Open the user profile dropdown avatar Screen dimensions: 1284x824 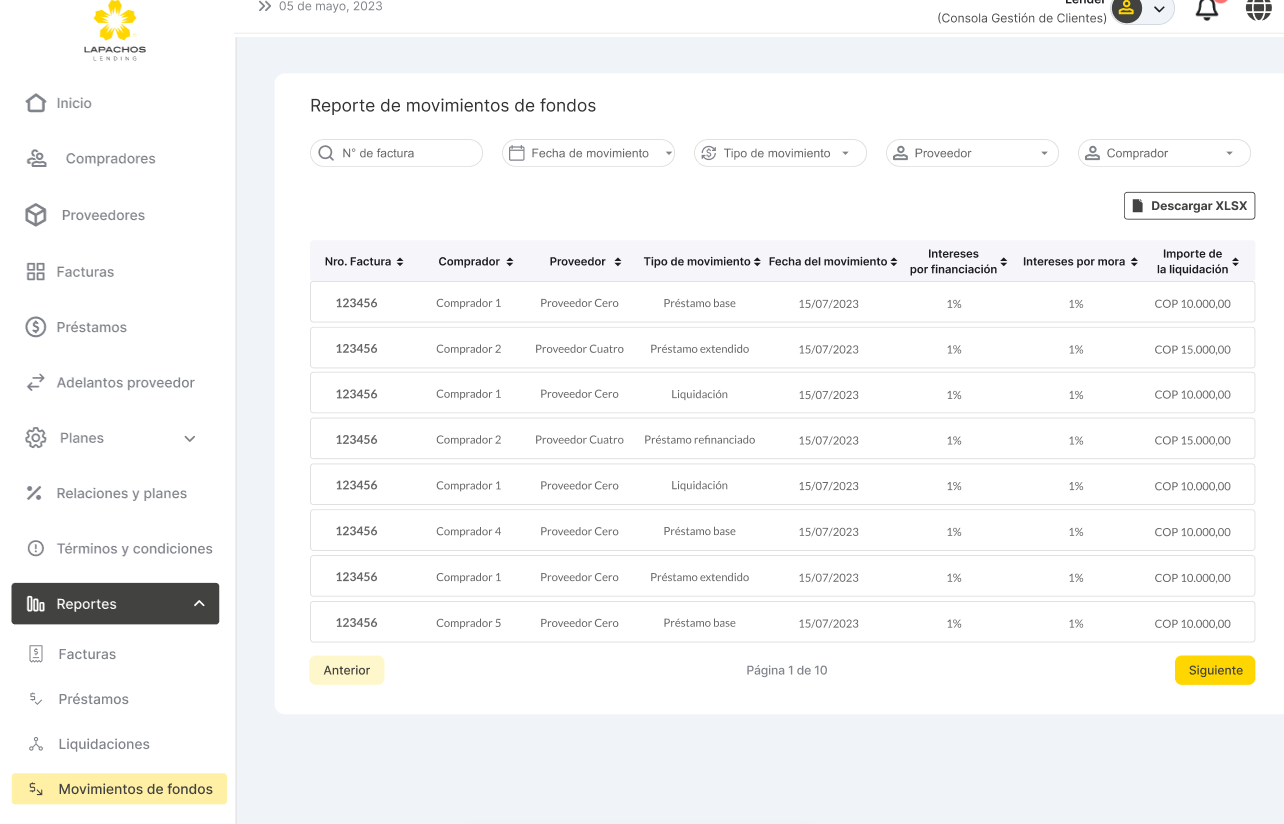(1141, 9)
